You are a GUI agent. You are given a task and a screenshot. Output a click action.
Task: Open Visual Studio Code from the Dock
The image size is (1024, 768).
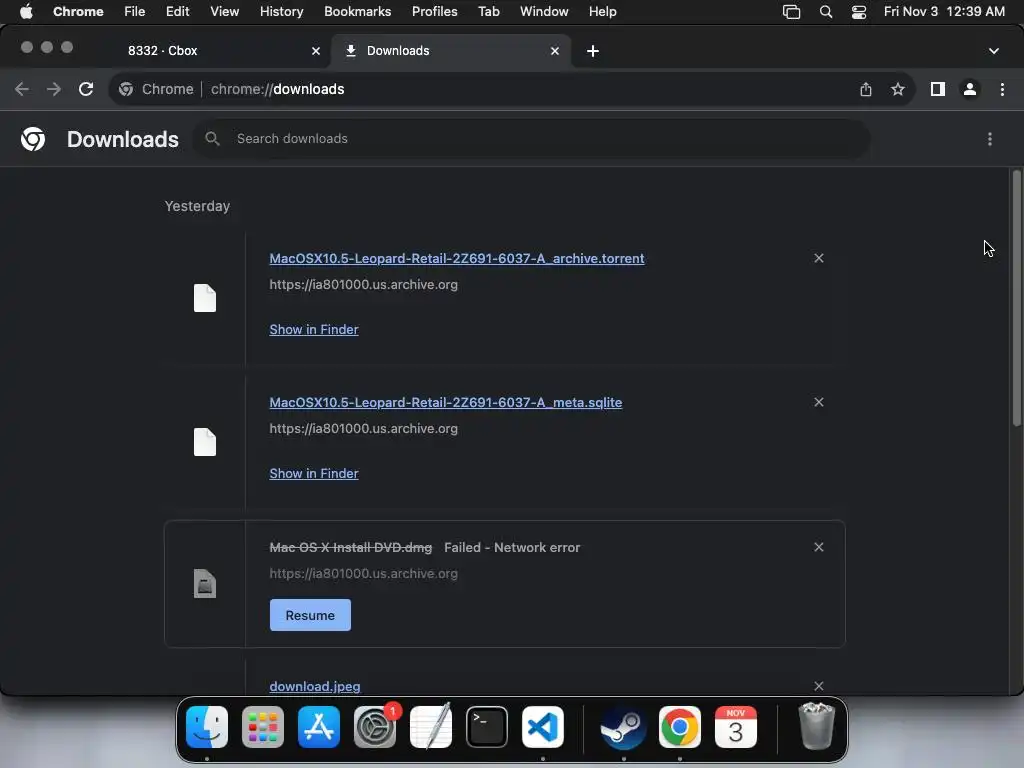point(543,727)
